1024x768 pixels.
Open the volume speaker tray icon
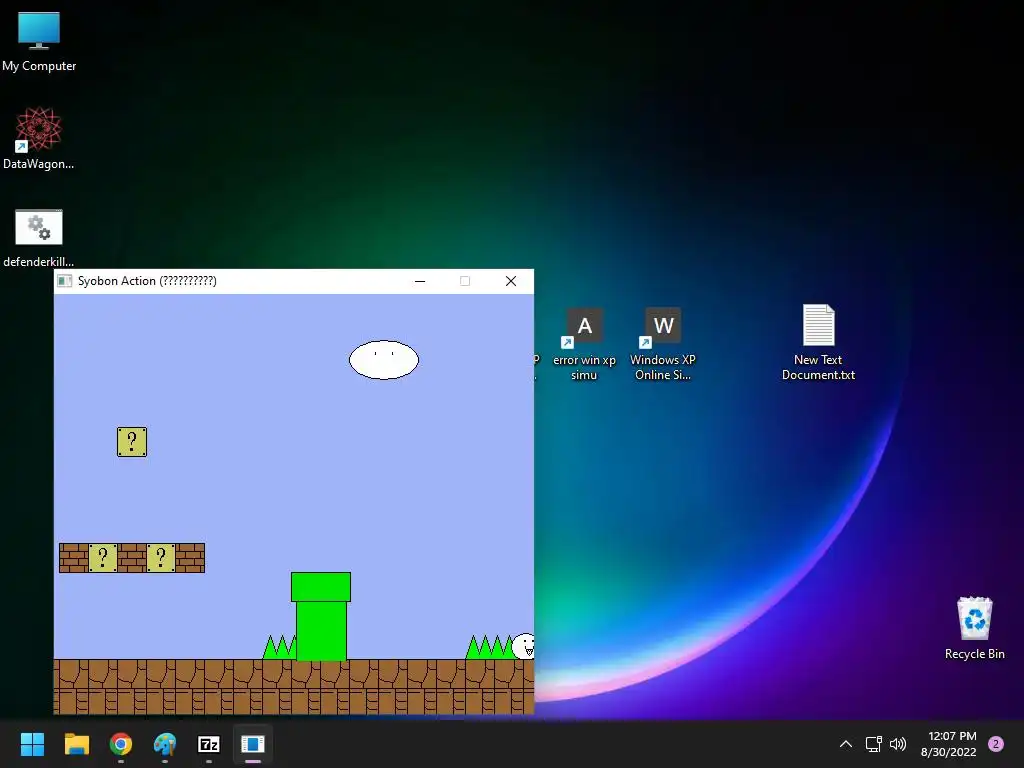tap(898, 744)
